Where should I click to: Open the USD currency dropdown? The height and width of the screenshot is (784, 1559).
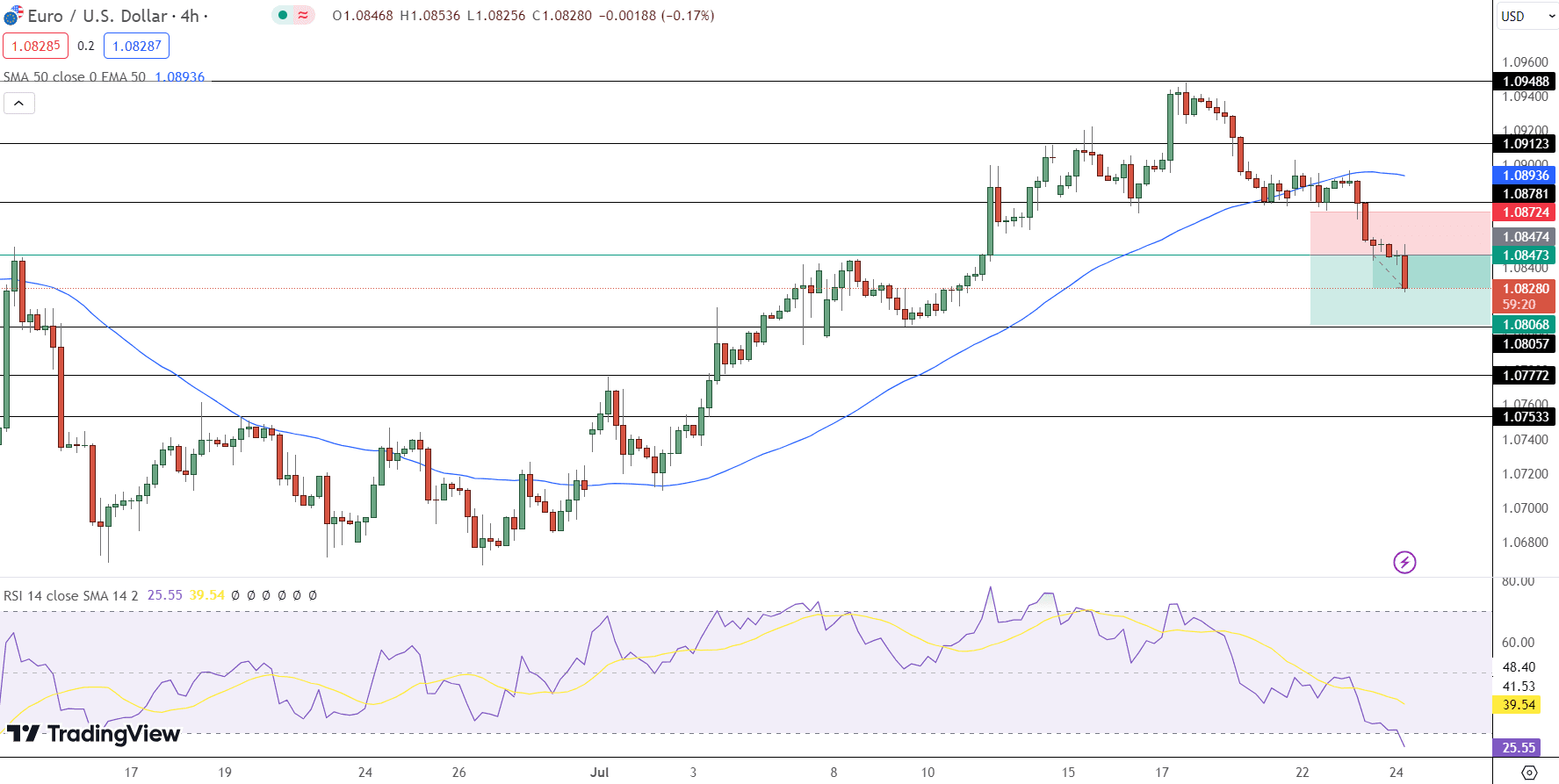[1527, 16]
